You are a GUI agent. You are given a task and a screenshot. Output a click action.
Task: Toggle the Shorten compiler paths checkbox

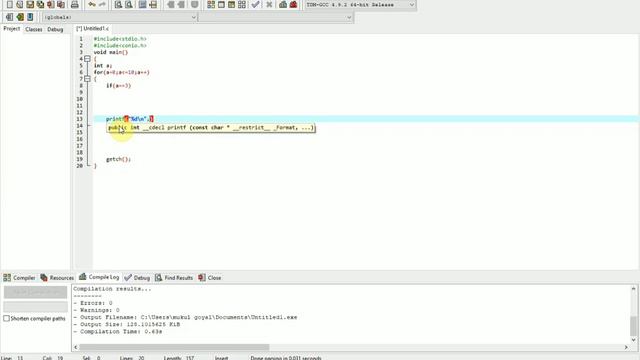coord(7,318)
